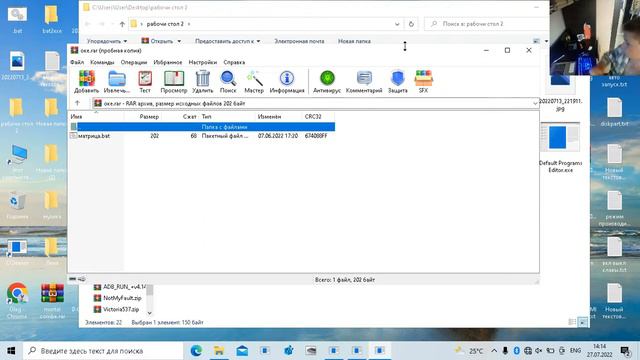
Task: Click Explorer's up-folder arrow
Action: [x=122, y=24]
